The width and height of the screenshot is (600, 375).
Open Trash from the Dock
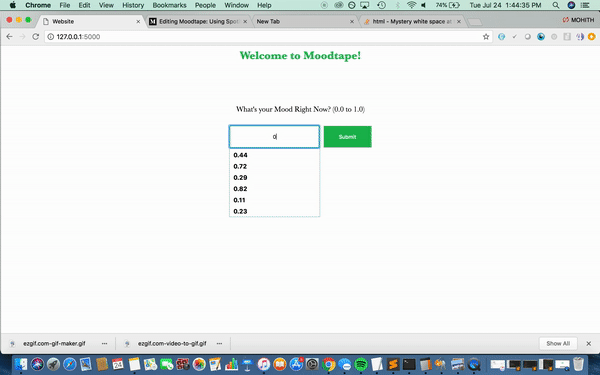(579, 364)
